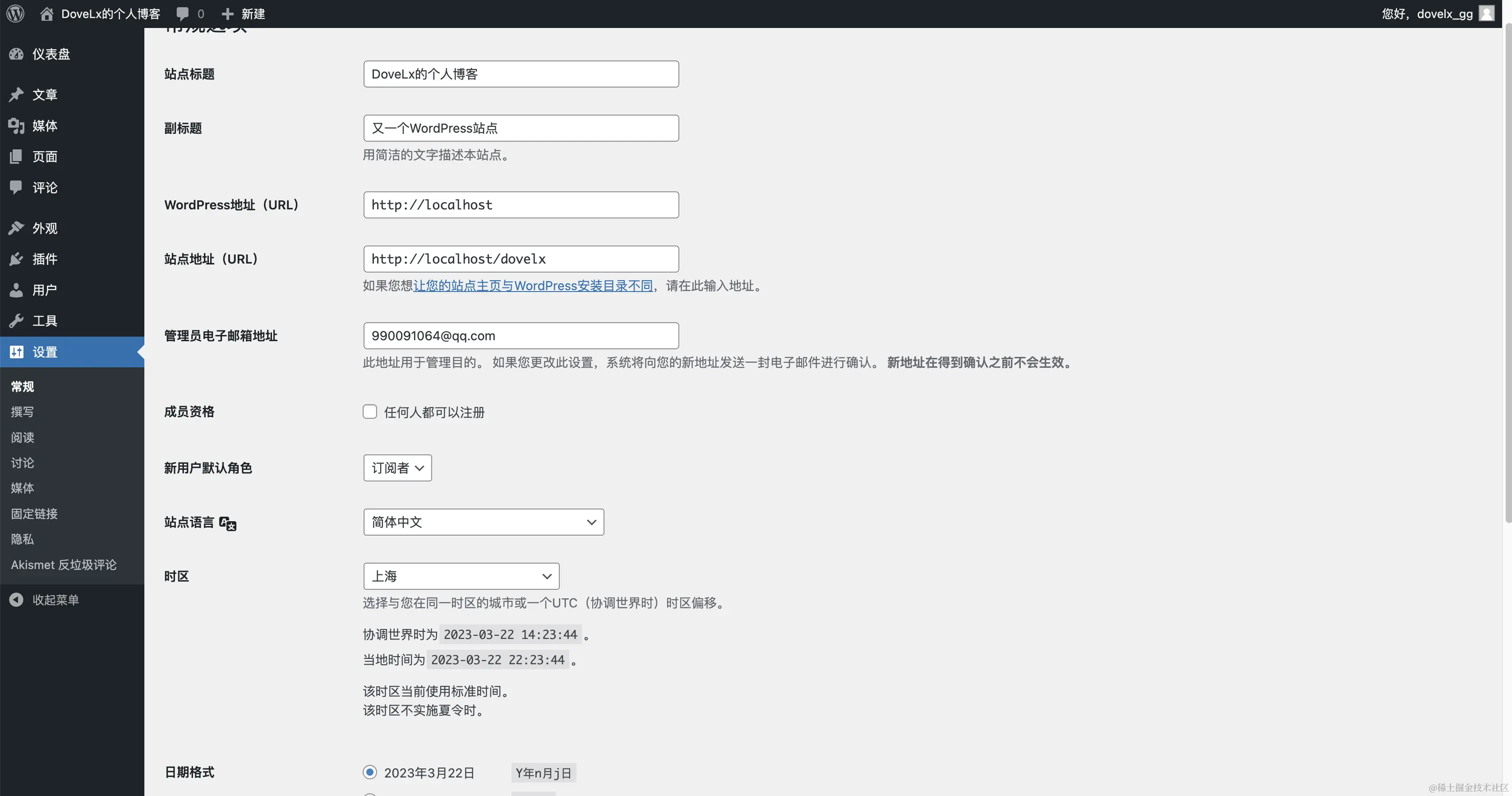
Task: Open the Appearance (外观) paintbrush icon
Action: tap(16, 228)
